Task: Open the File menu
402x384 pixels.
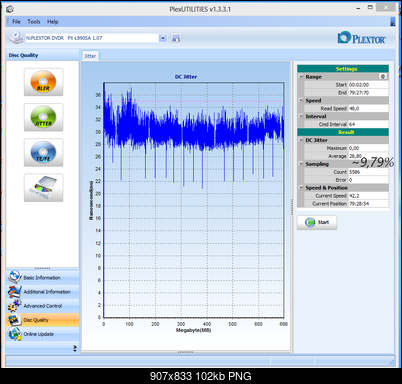Action: point(16,22)
